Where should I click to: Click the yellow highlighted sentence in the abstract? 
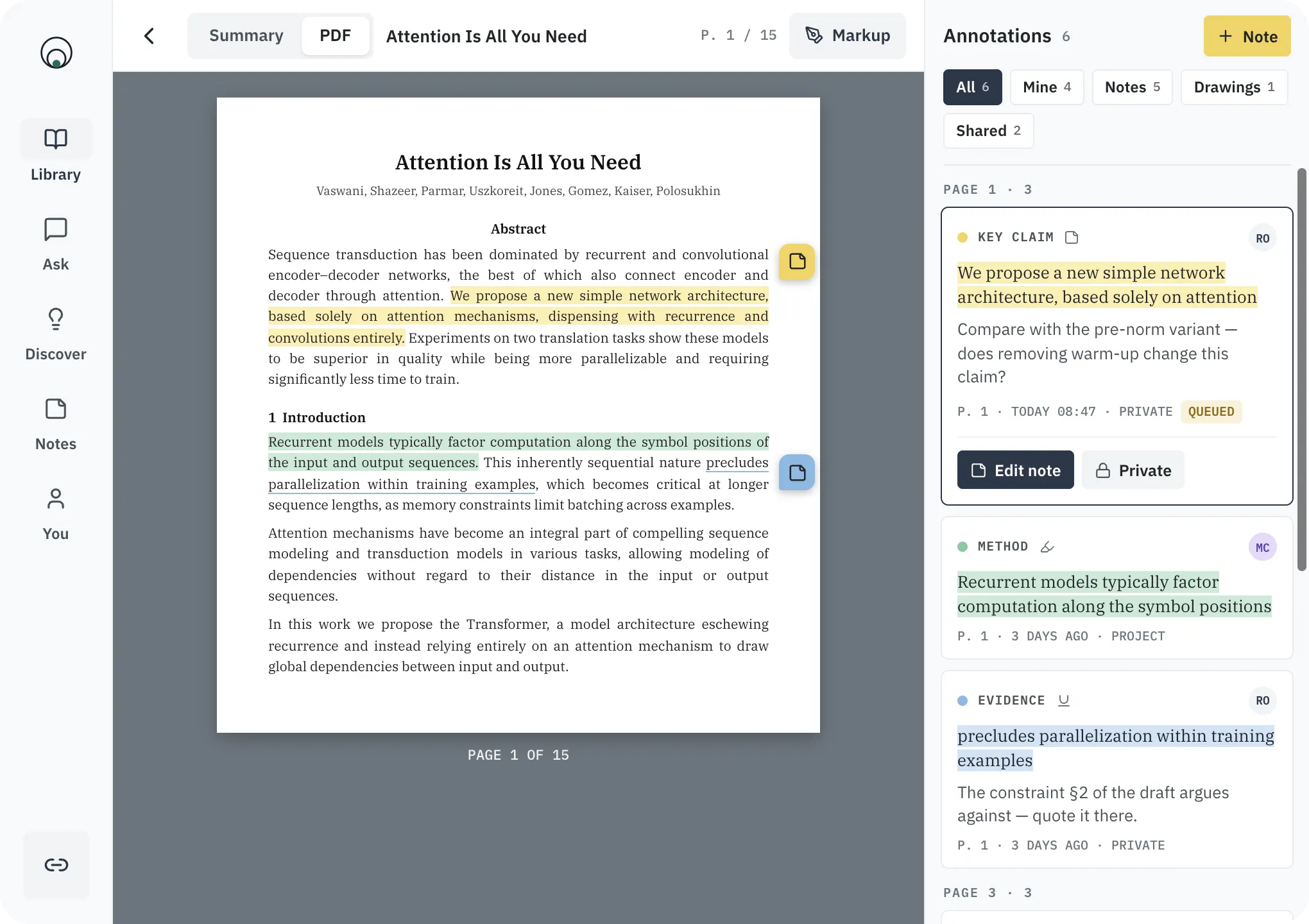tap(518, 316)
